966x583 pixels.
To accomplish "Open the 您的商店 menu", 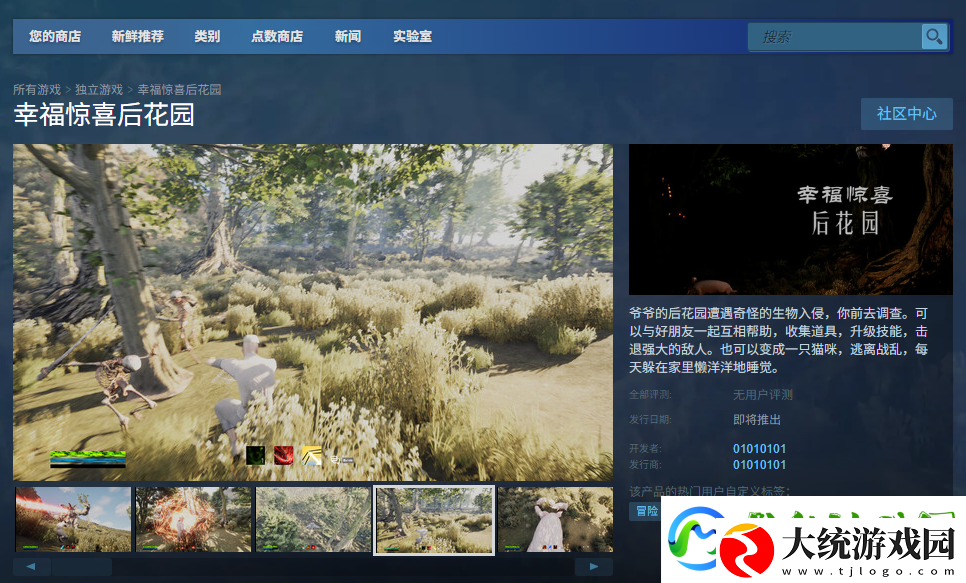I will tap(55, 36).
